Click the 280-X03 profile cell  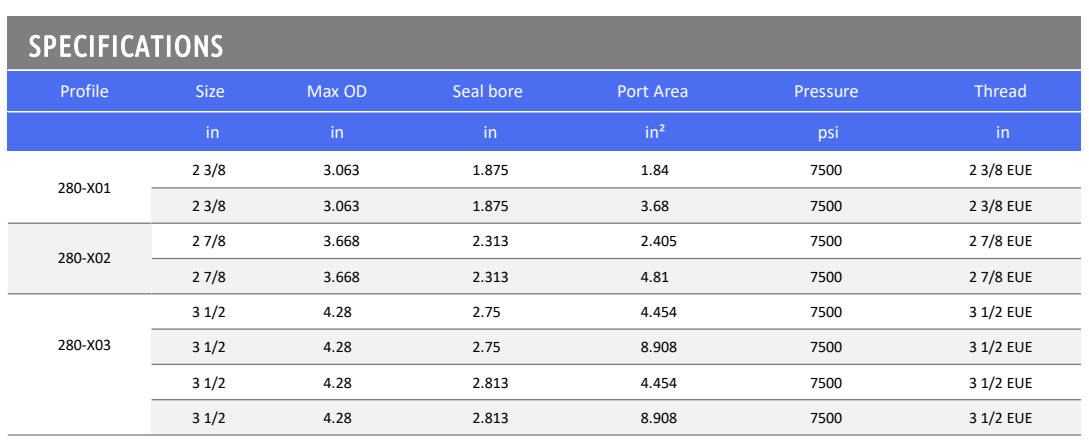85,346
